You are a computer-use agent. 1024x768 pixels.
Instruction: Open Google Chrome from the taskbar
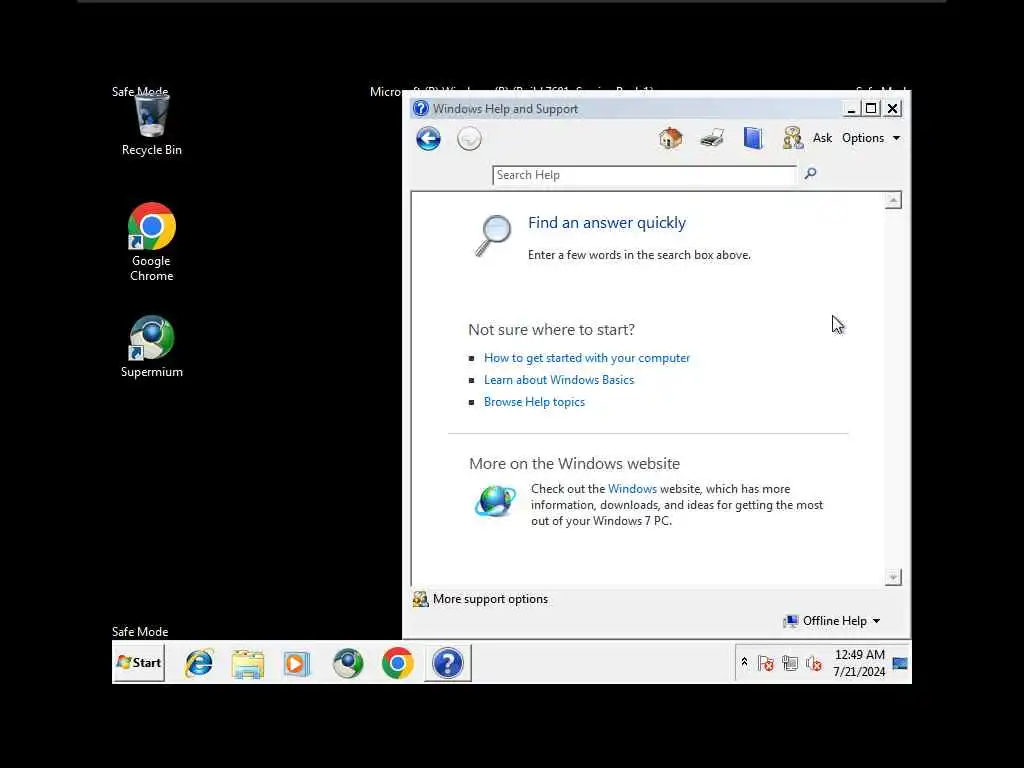[398, 664]
